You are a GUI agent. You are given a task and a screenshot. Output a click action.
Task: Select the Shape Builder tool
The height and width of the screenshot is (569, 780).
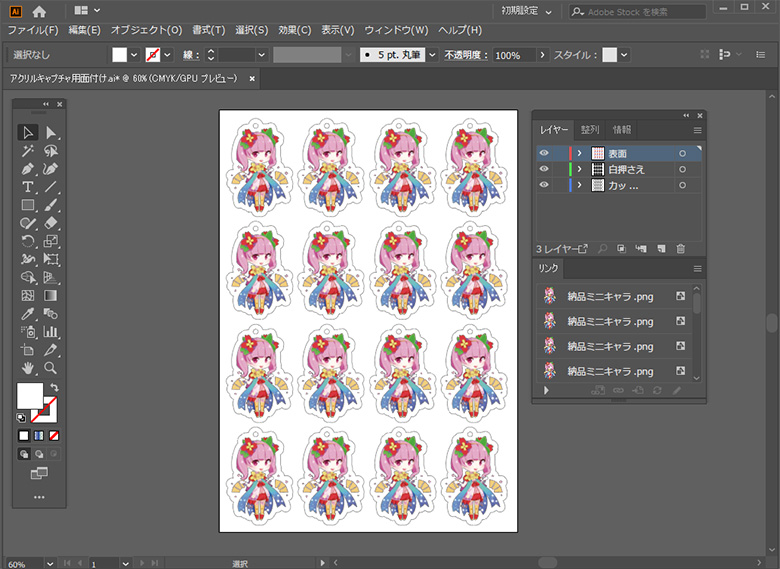28,278
